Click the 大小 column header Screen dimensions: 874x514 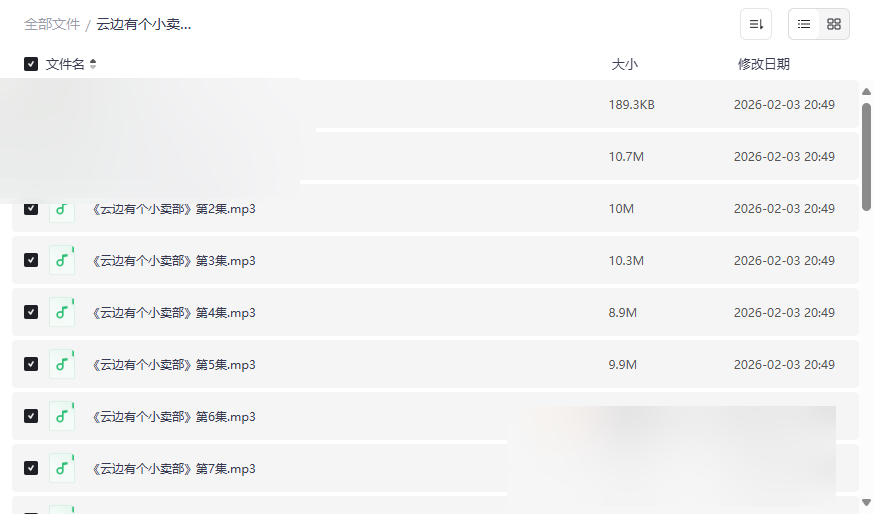click(624, 64)
